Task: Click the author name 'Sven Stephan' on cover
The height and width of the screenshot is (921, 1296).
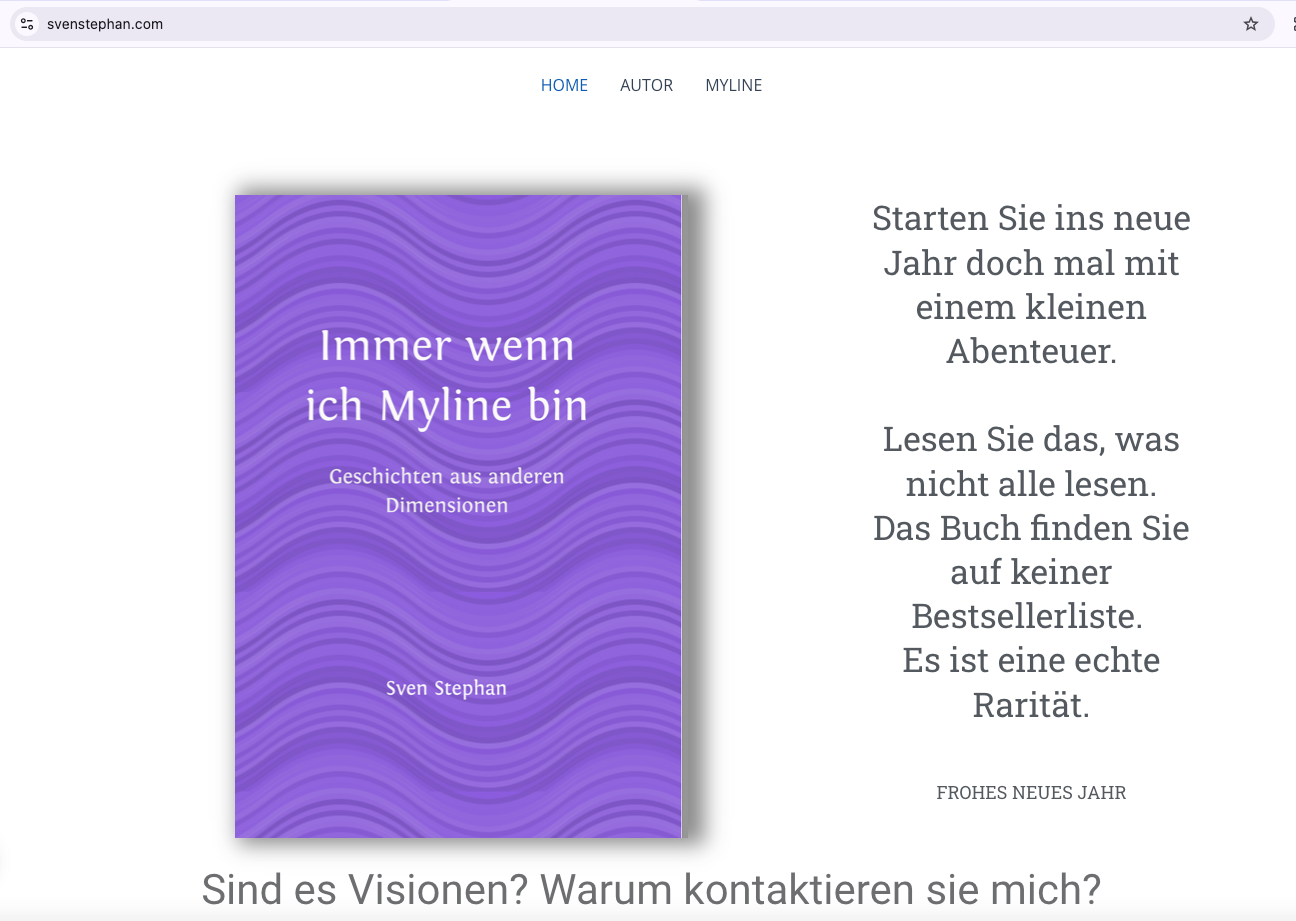Action: tap(446, 688)
